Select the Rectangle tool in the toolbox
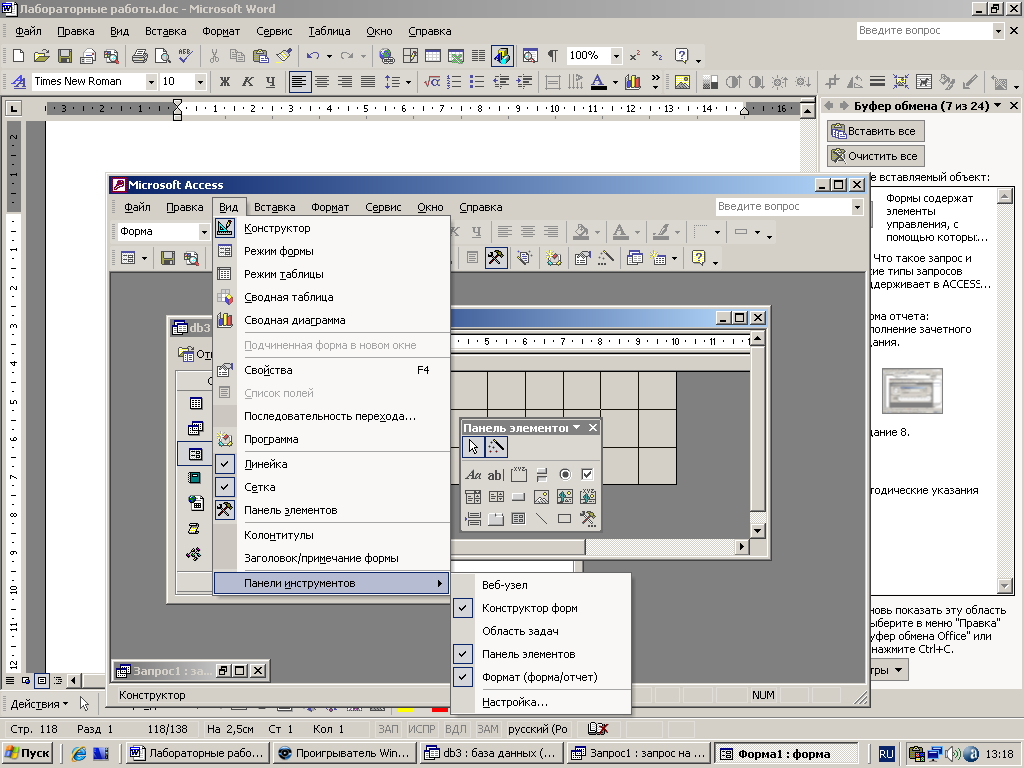 coord(564,519)
